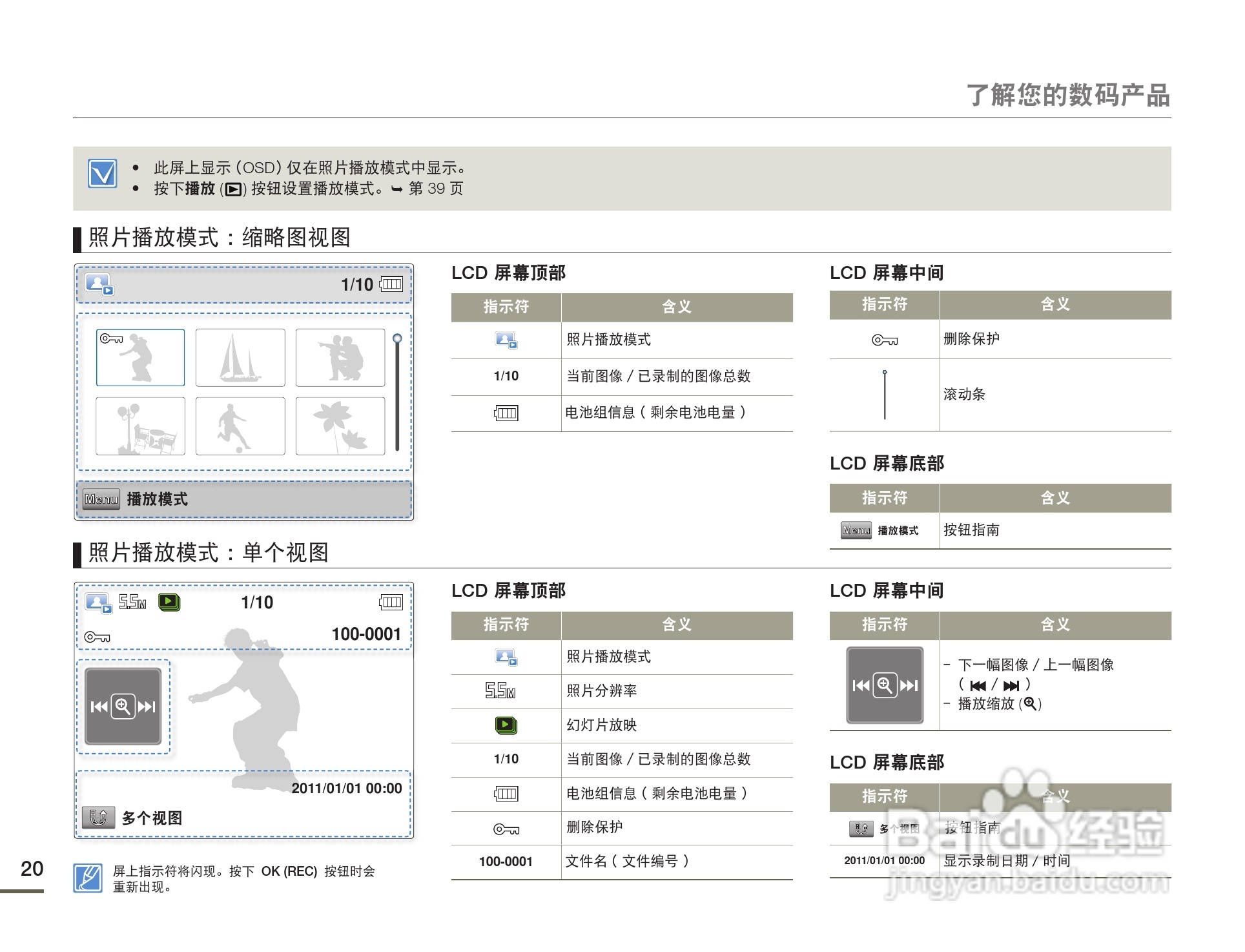Click the photo playback mode icon in thumbnail screen
1245x952 pixels.
click(100, 284)
